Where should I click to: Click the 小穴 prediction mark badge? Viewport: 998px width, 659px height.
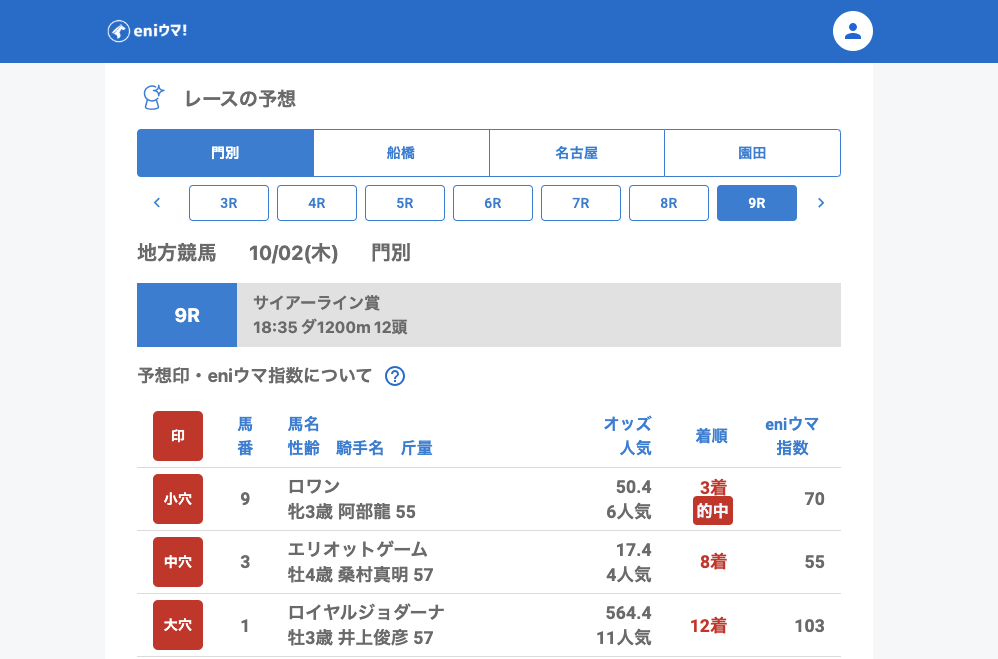pyautogui.click(x=178, y=499)
